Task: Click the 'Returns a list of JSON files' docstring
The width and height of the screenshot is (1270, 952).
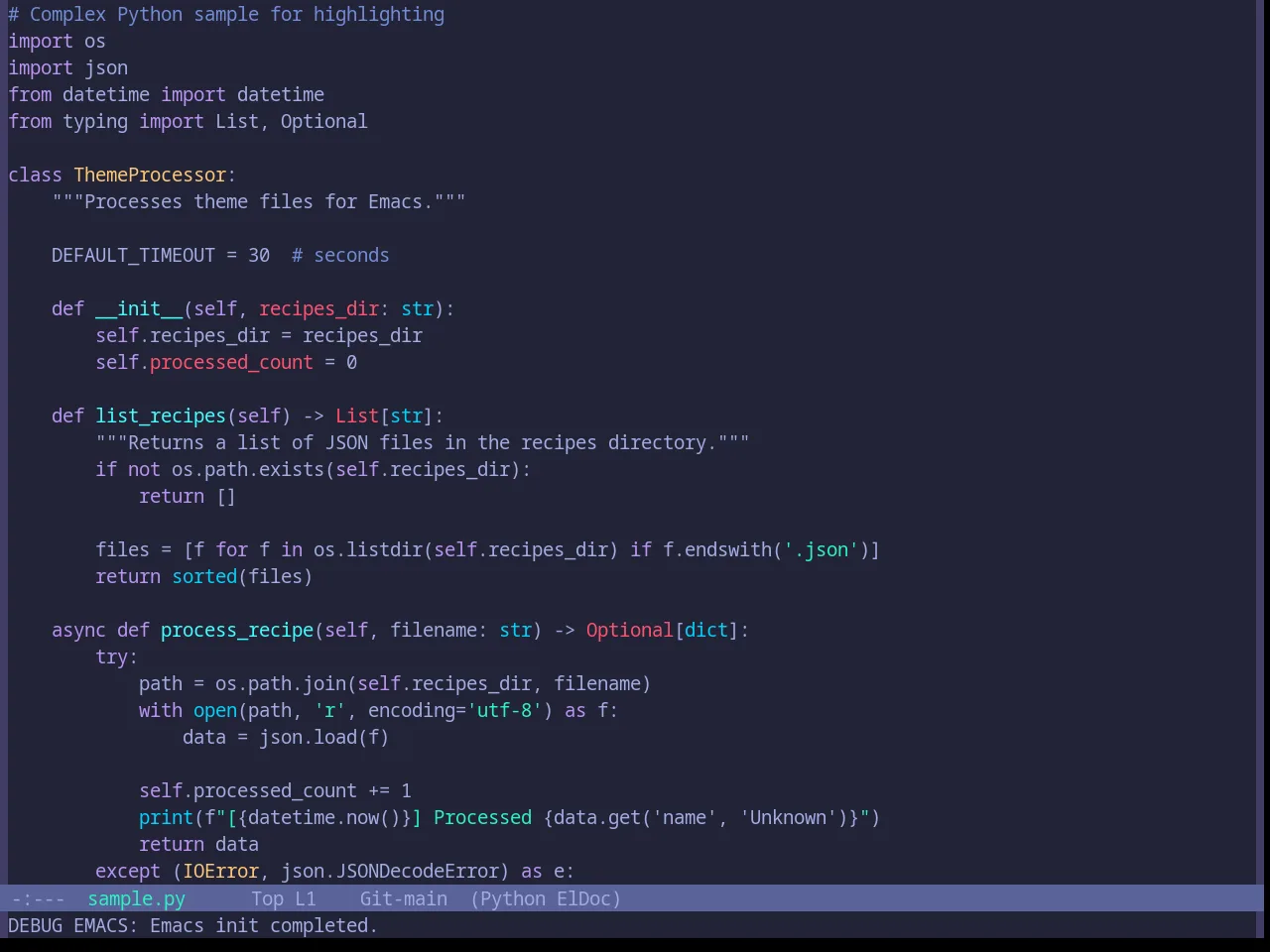Action: (x=423, y=442)
